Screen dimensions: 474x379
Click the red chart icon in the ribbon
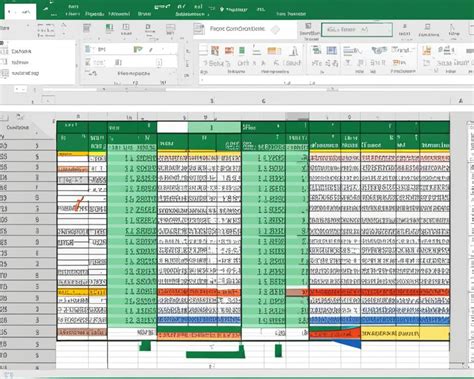coord(229,51)
